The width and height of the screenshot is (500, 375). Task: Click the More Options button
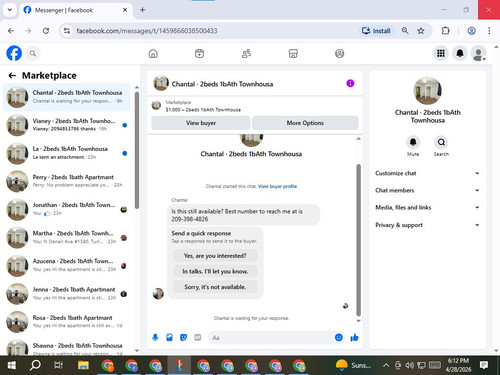pos(305,123)
